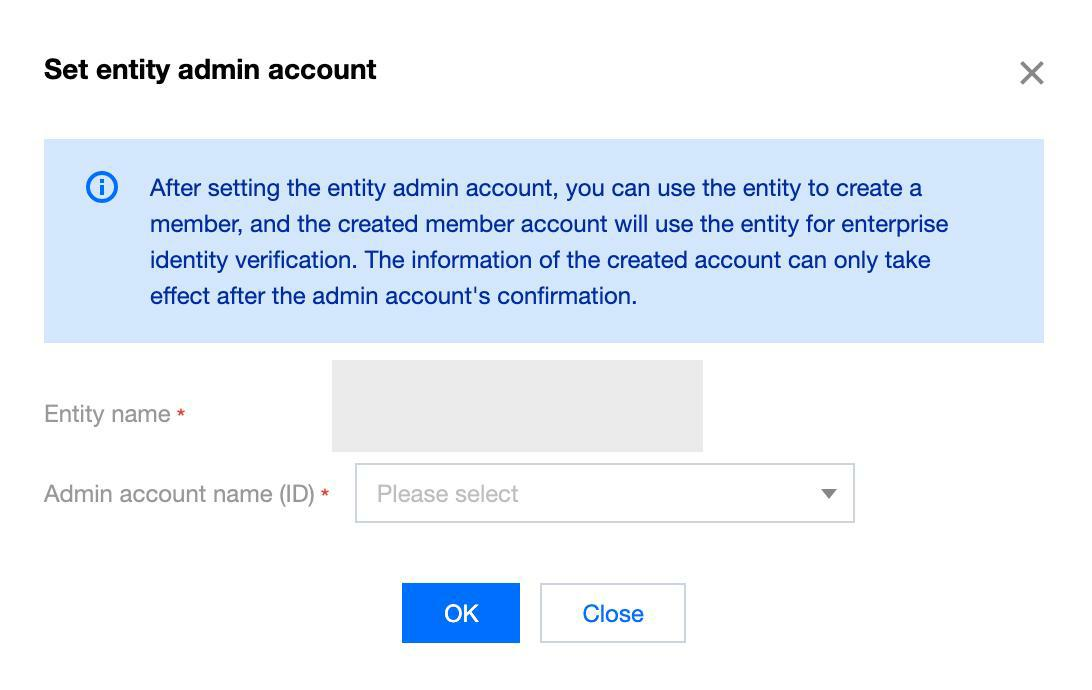Confirm with the OK button
The height and width of the screenshot is (690, 1092).
[x=460, y=613]
